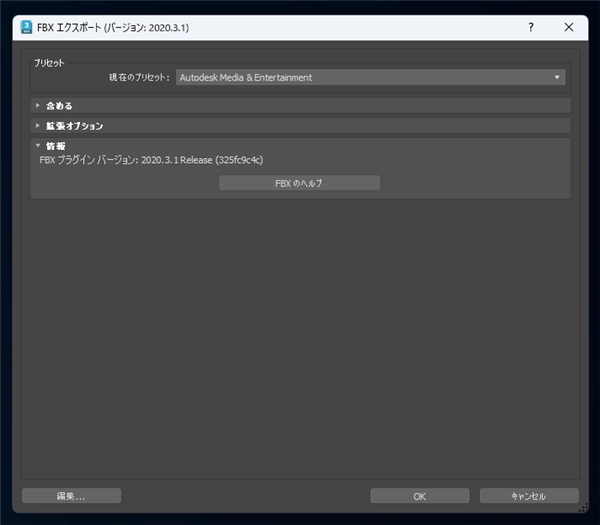Click the FBX プラグイン バージョン text
This screenshot has height=525, width=600.
click(x=151, y=160)
